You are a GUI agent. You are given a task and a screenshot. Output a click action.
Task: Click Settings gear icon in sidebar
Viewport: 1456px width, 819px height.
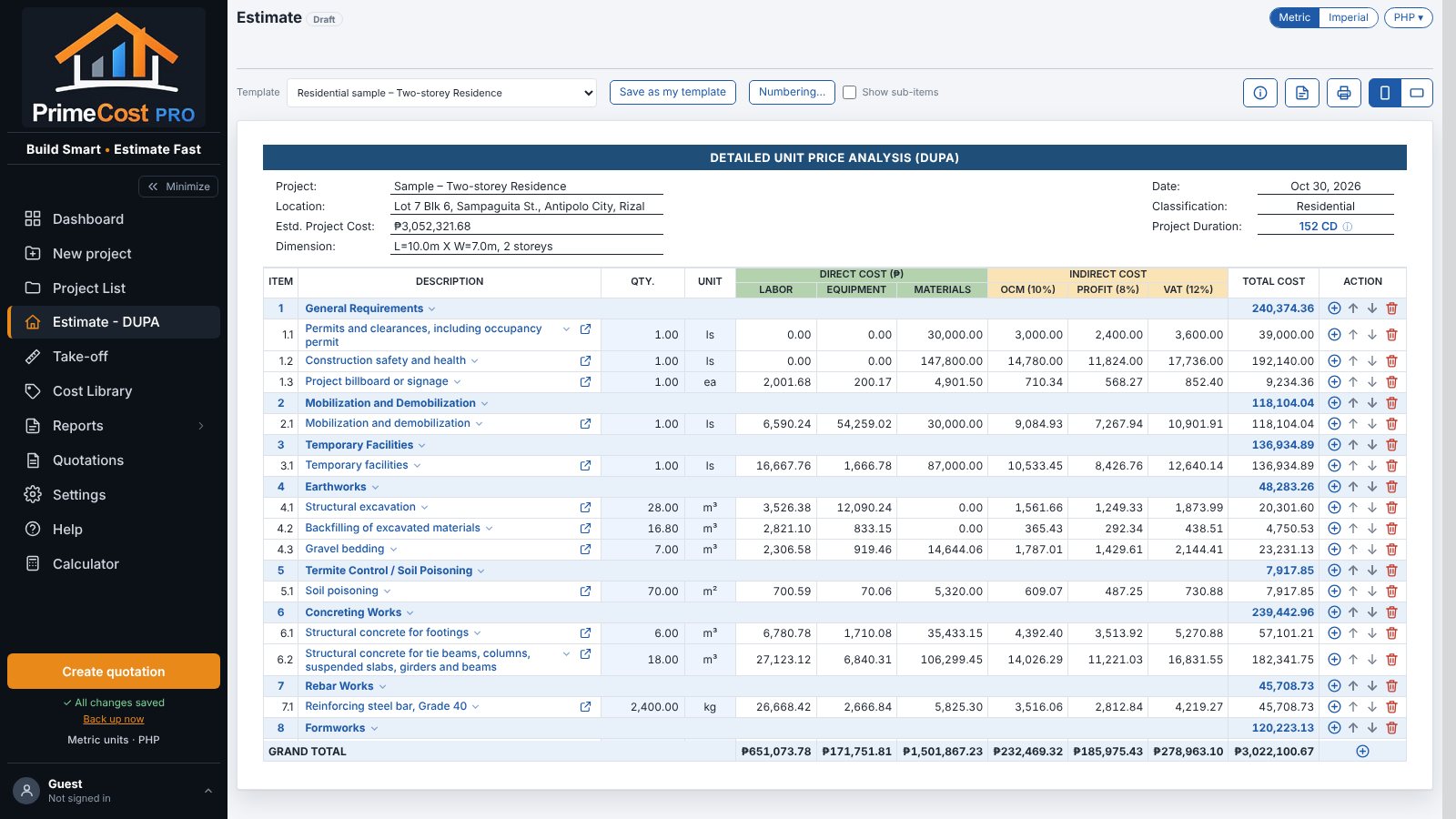pyautogui.click(x=33, y=494)
